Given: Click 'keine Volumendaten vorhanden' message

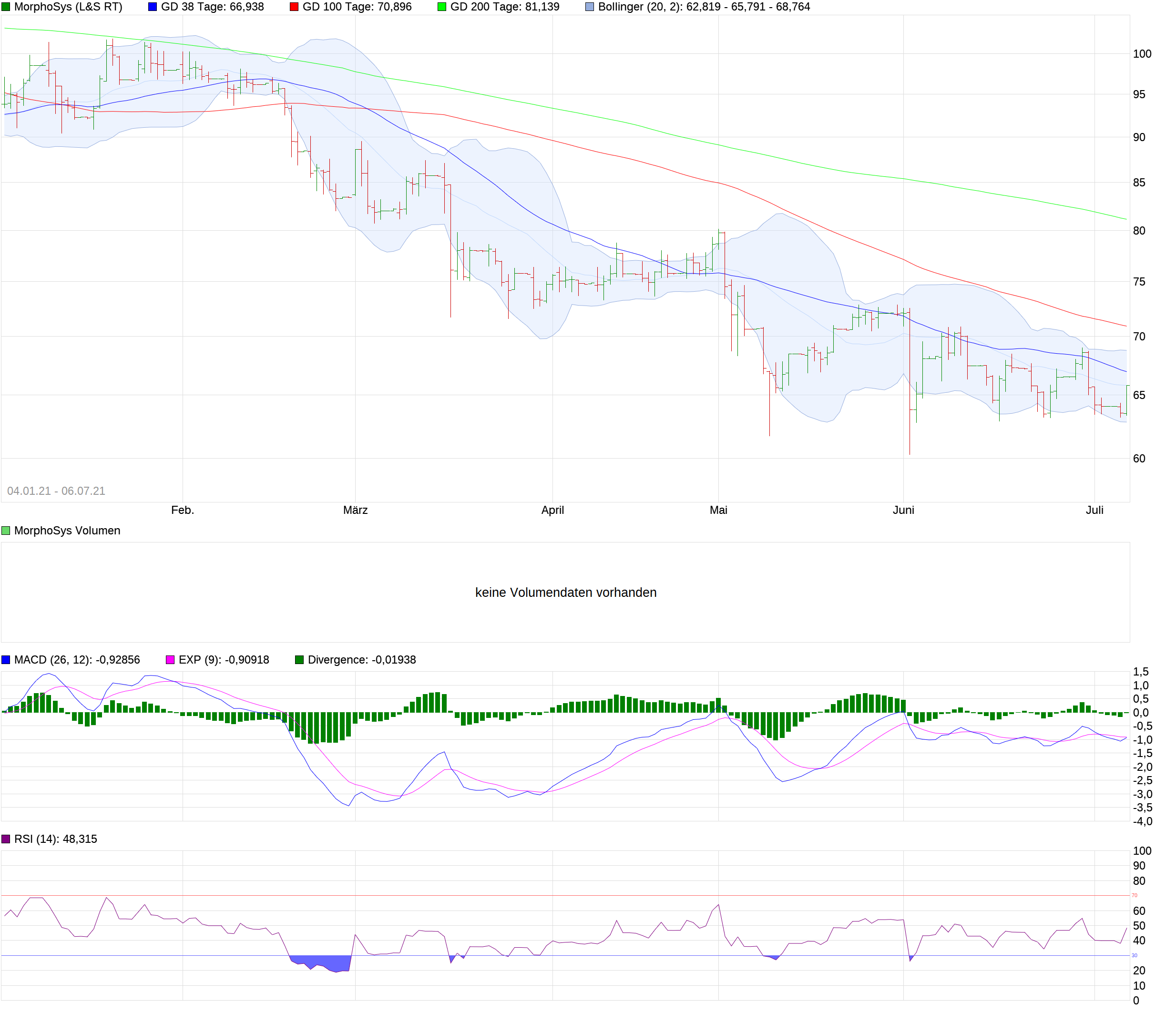Looking at the screenshot, I should 565,593.
